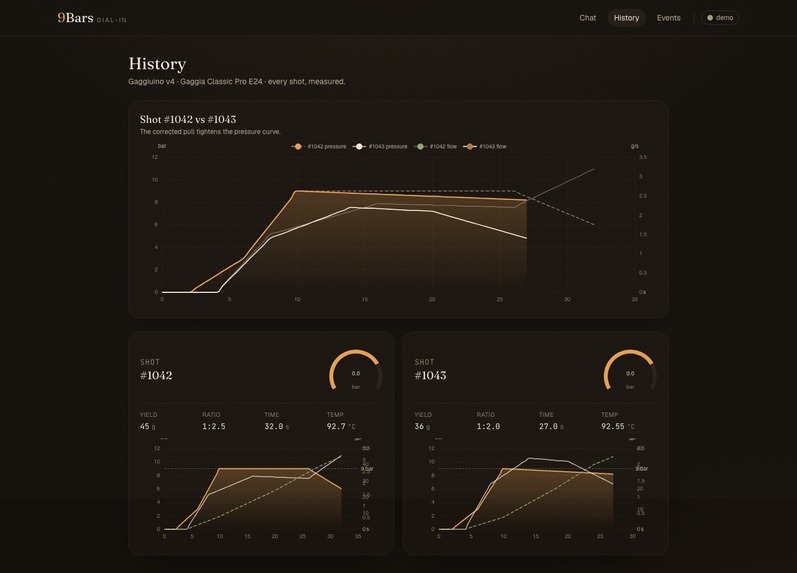Click the 1:2.5 ratio value

213,427
